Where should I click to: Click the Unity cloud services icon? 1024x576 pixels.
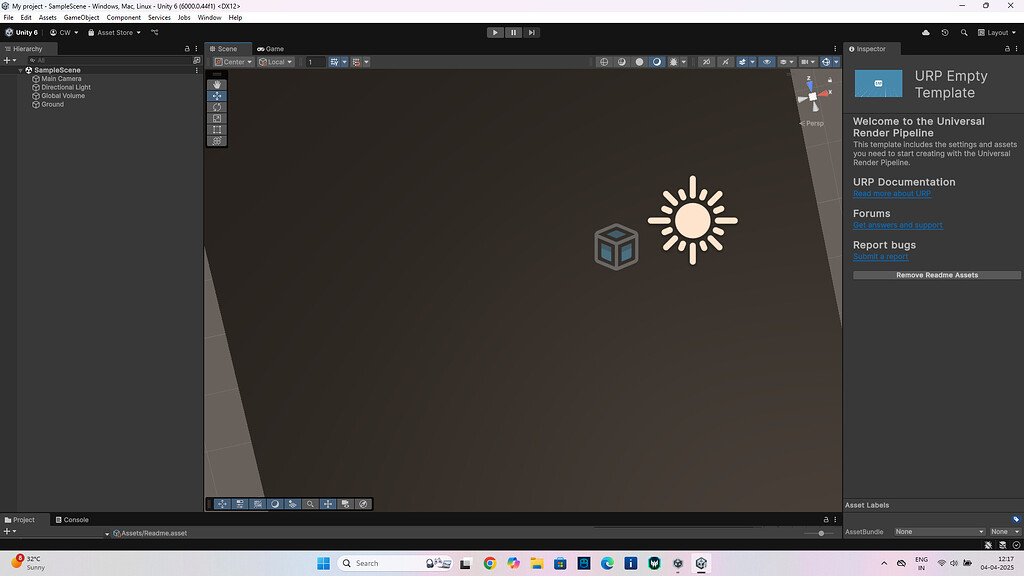coord(925,32)
